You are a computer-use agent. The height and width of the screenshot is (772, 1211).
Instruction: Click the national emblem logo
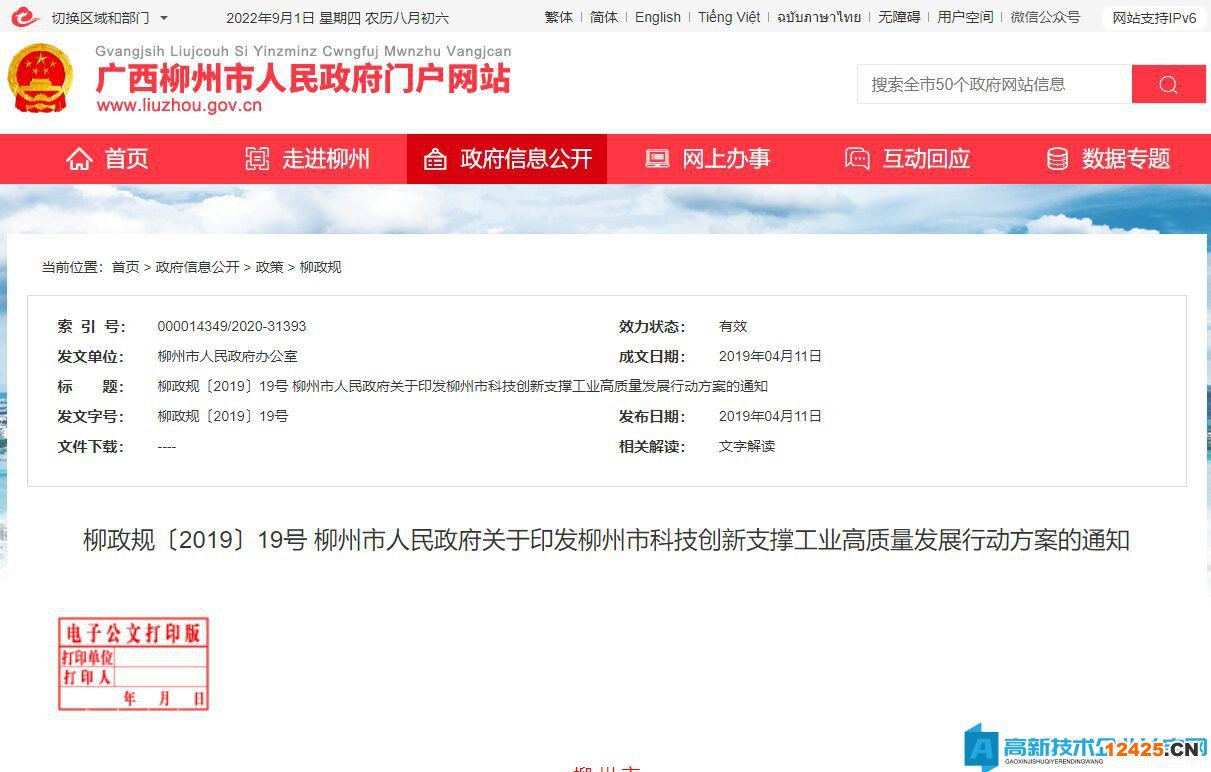point(40,78)
